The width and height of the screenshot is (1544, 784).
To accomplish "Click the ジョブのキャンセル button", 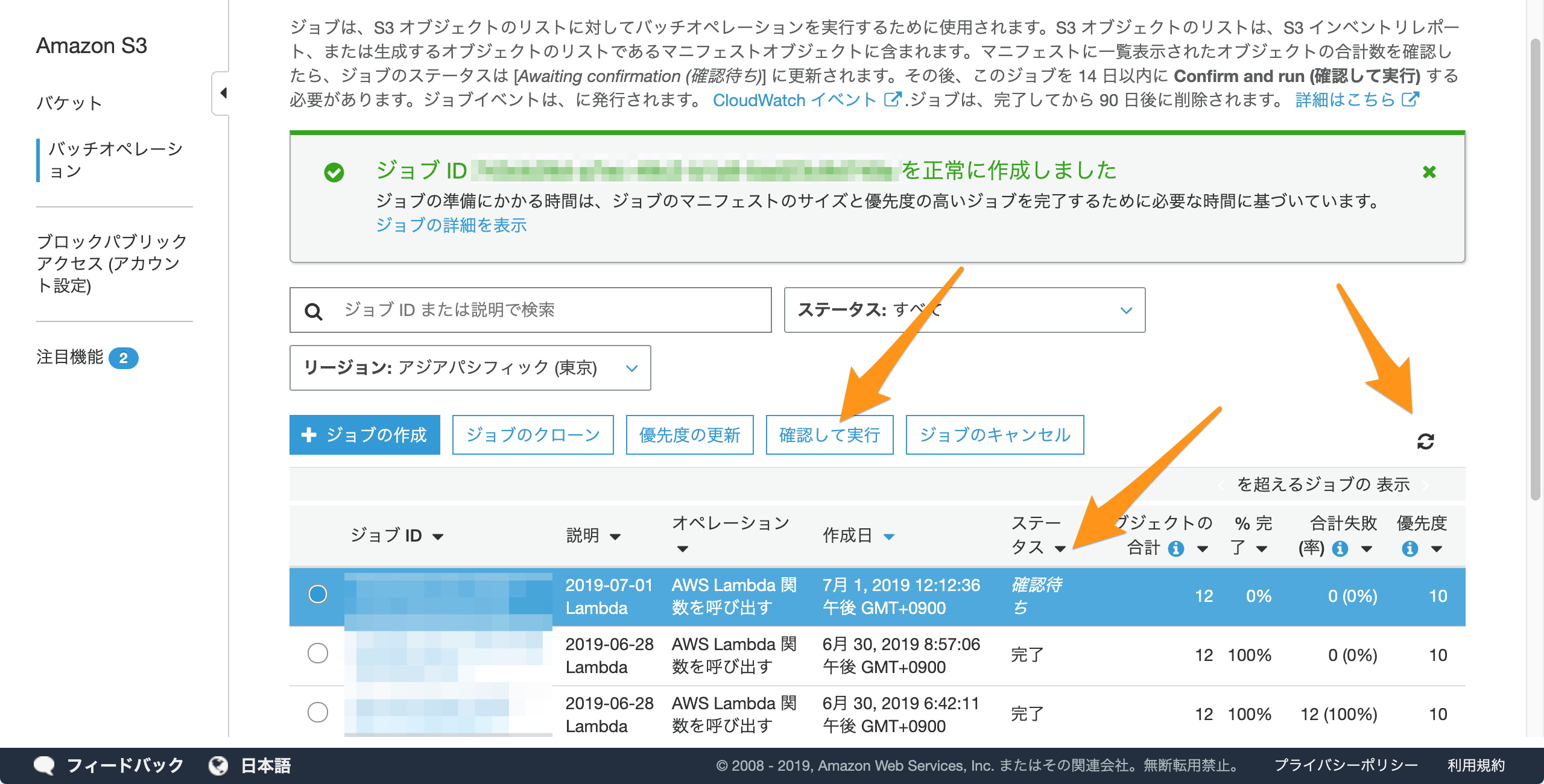I will (x=995, y=435).
